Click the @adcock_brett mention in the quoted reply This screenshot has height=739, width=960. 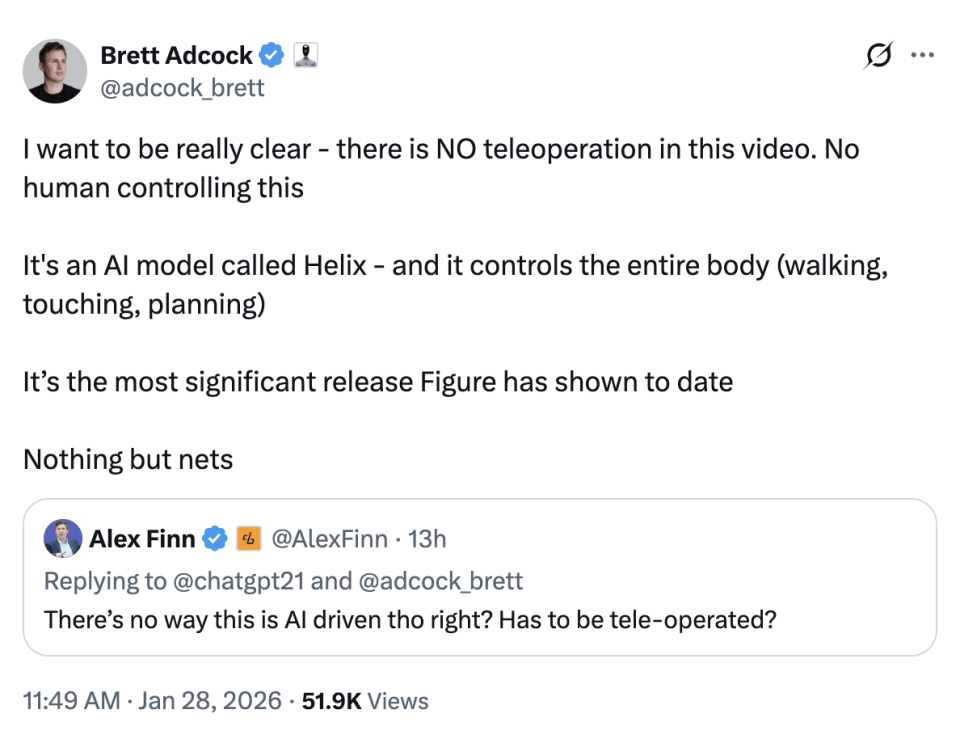point(442,581)
